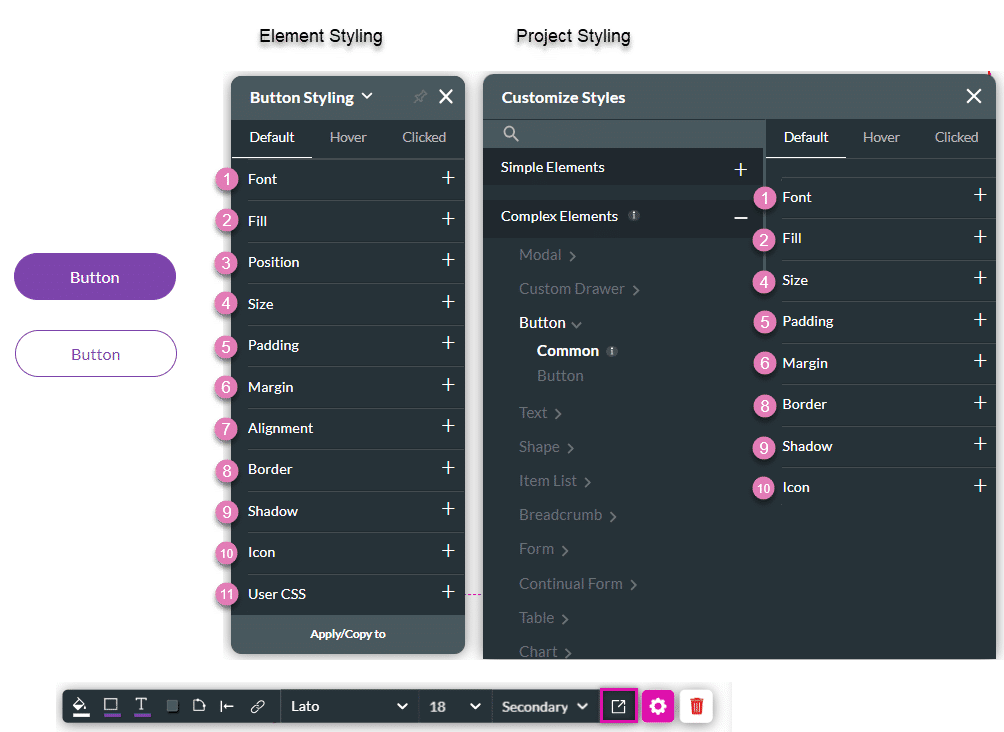
Task: Select the Clicked tab in Customize Styles
Action: [x=956, y=137]
